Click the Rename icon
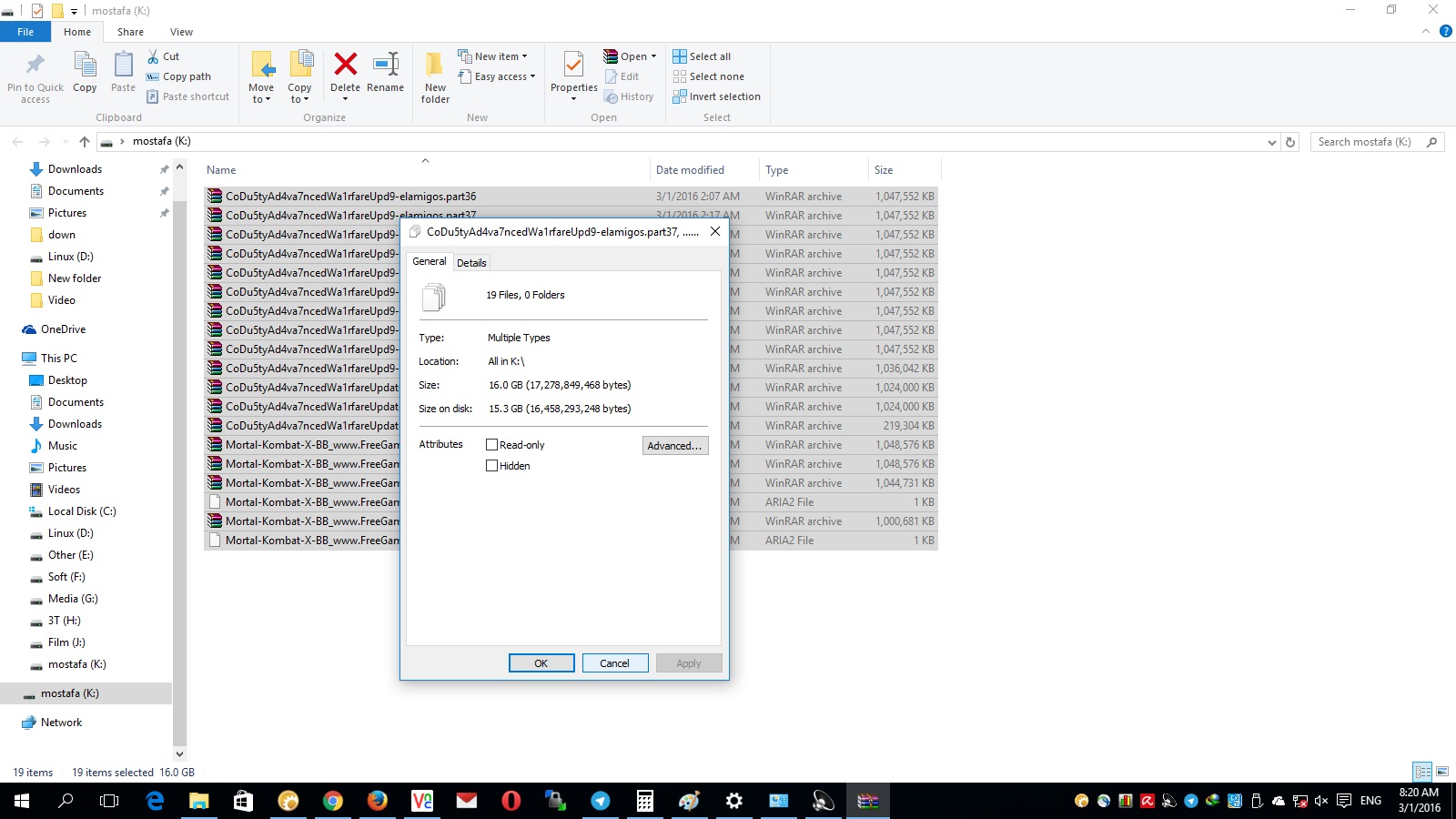The height and width of the screenshot is (819, 1456). click(x=386, y=64)
